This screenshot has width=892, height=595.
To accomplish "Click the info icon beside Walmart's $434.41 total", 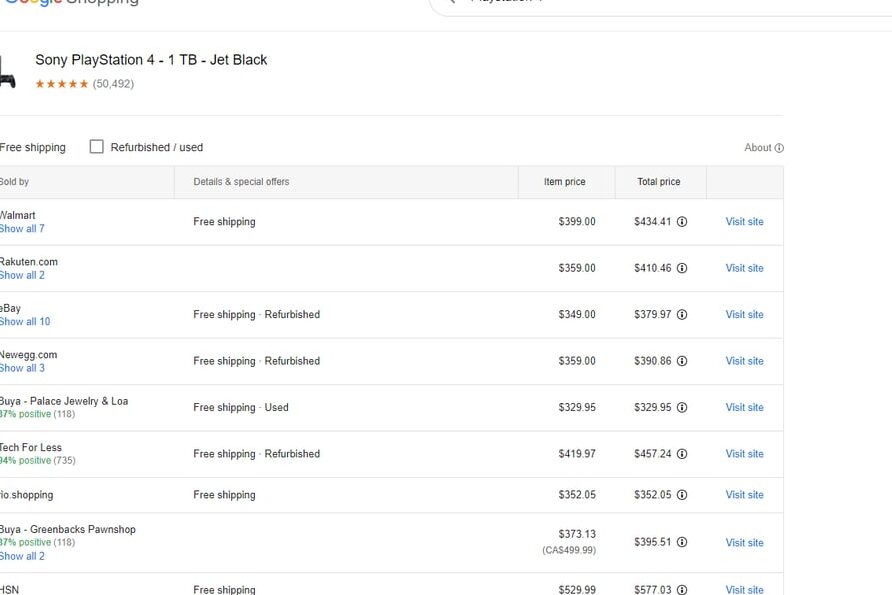I will (682, 222).
